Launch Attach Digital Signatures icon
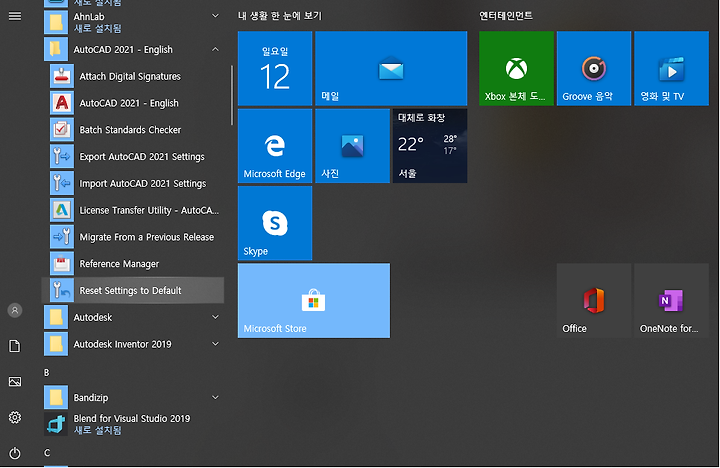720x468 pixels. click(62, 76)
